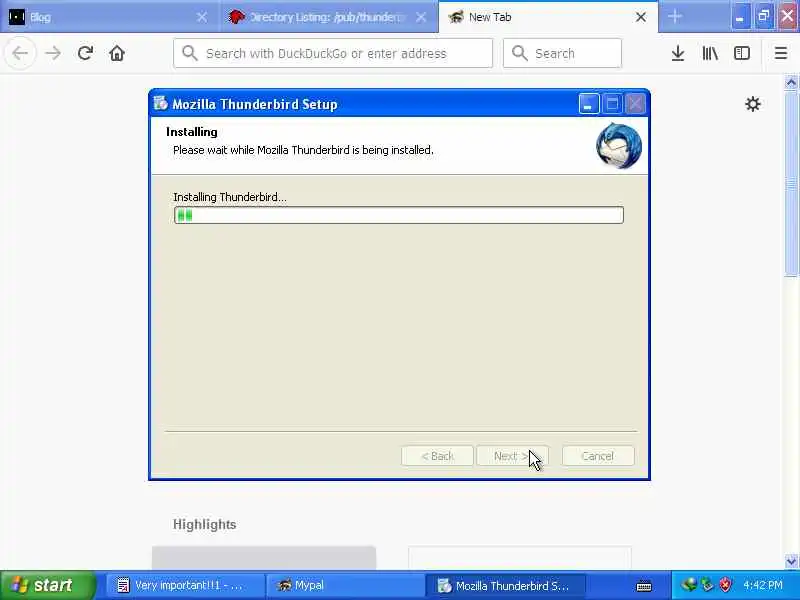Open the second Highlights card
The width and height of the screenshot is (800, 600).
[x=519, y=558]
